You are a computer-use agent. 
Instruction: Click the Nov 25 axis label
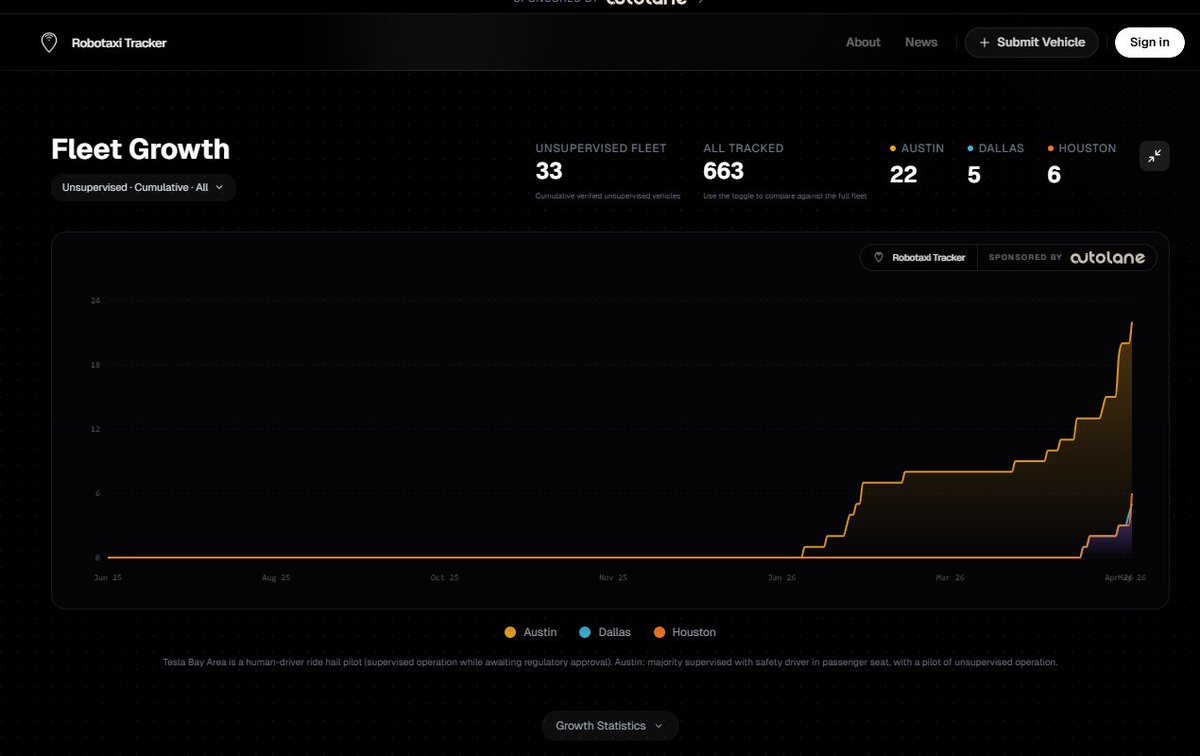point(613,578)
